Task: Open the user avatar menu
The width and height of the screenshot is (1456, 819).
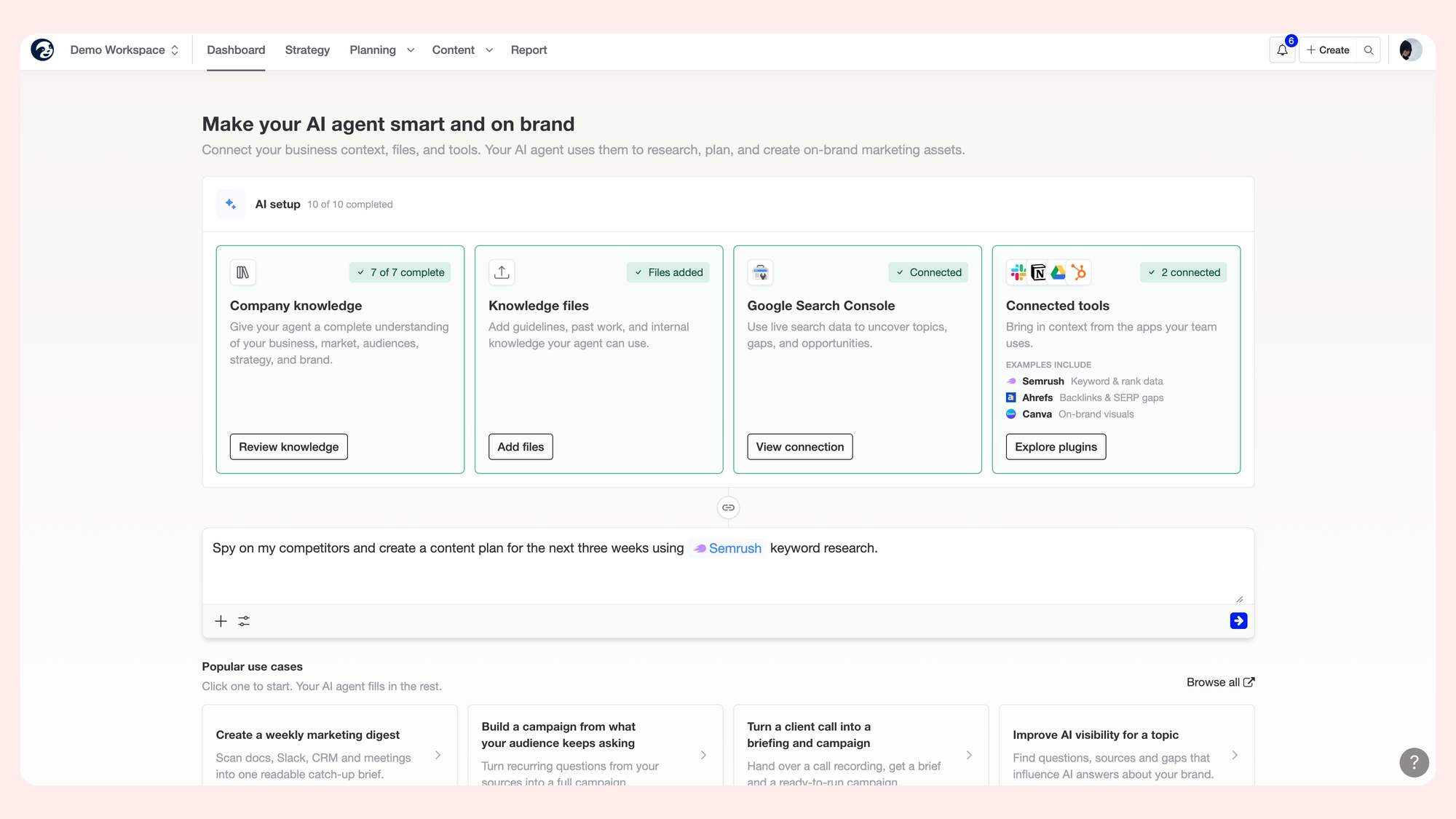Action: click(x=1410, y=50)
